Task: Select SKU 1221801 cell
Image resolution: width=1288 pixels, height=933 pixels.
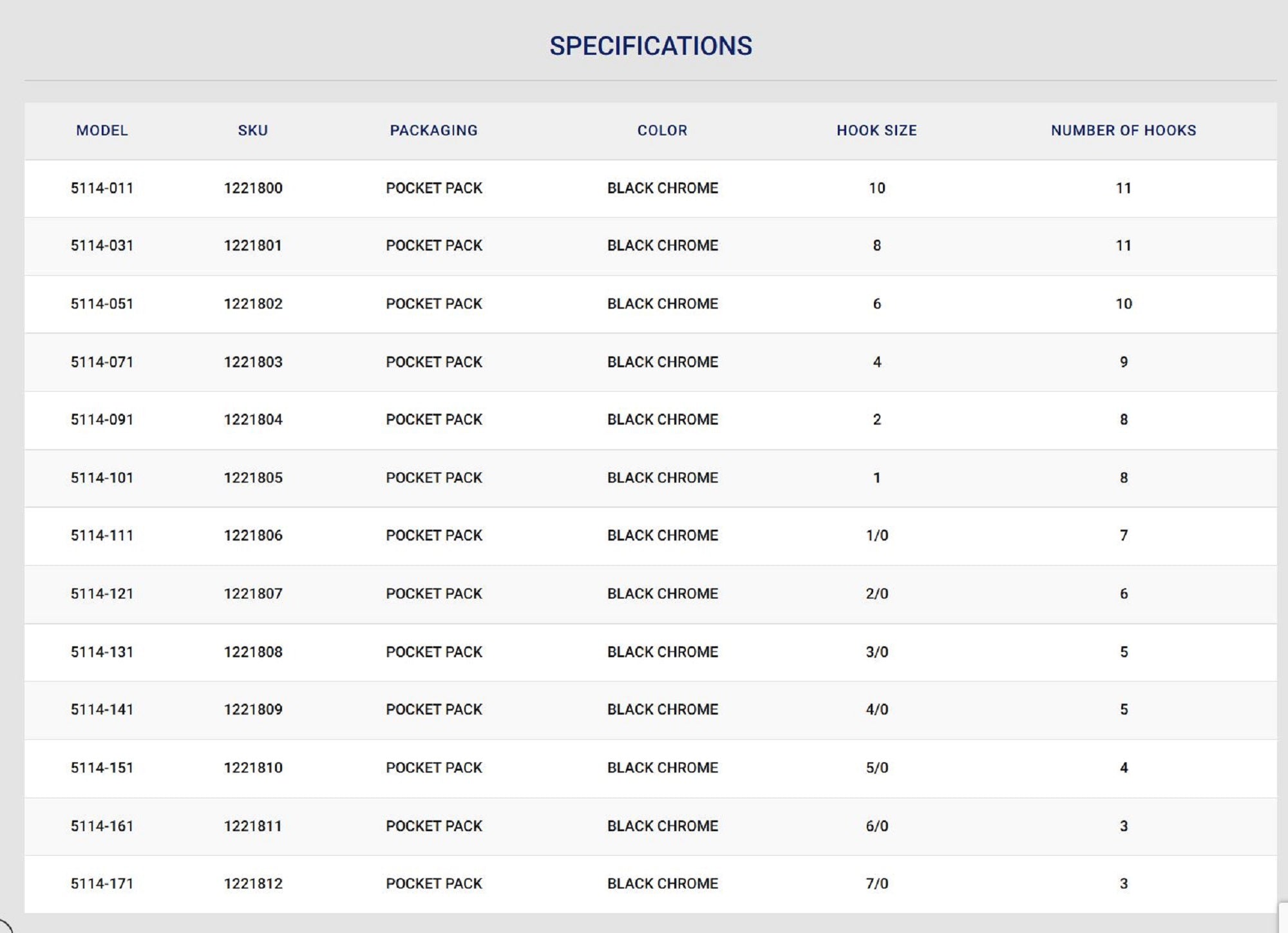Action: (x=252, y=245)
